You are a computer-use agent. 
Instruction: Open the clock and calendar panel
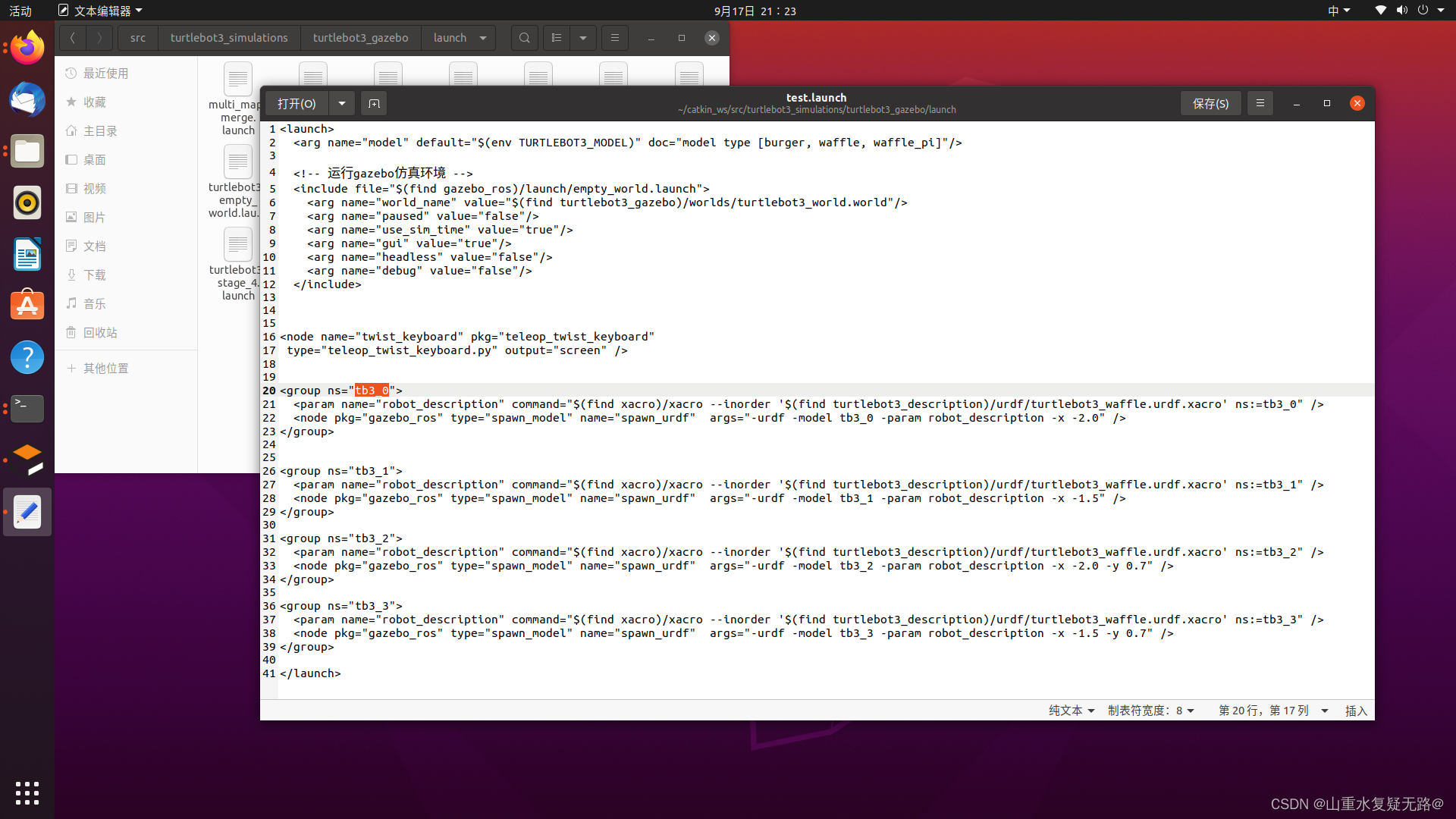tap(755, 11)
